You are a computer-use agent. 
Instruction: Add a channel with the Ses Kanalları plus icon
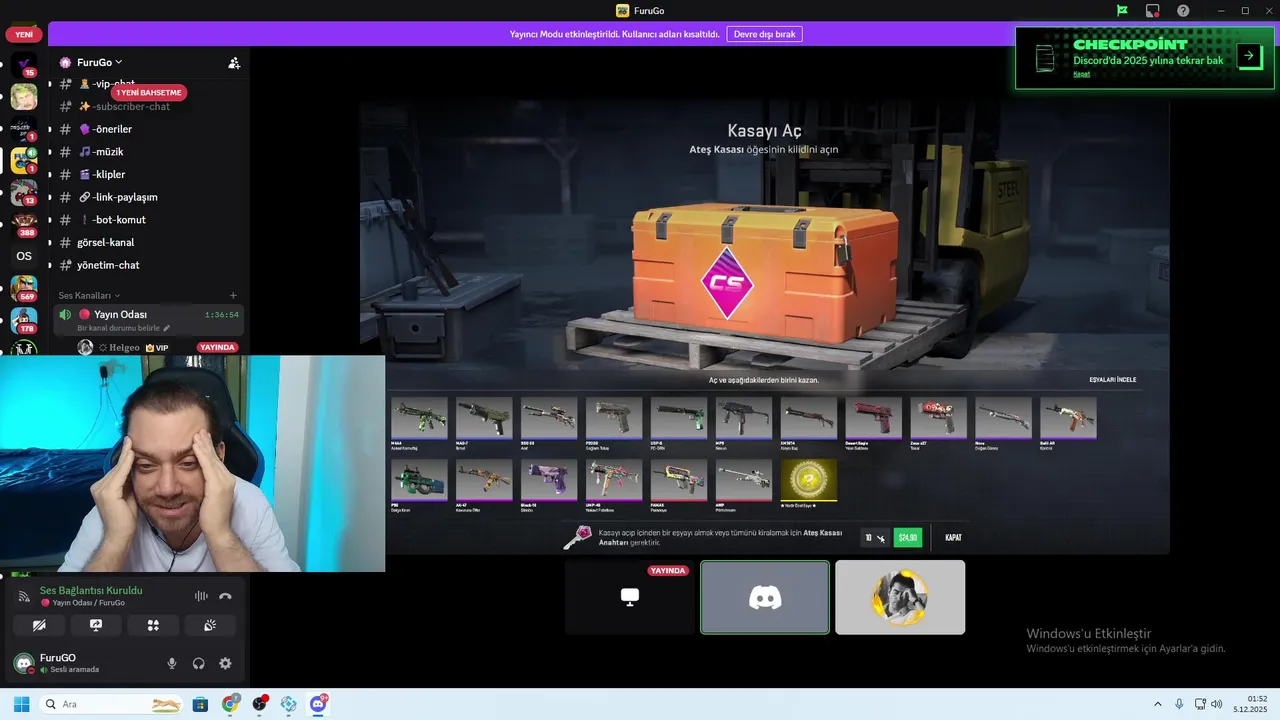233,295
